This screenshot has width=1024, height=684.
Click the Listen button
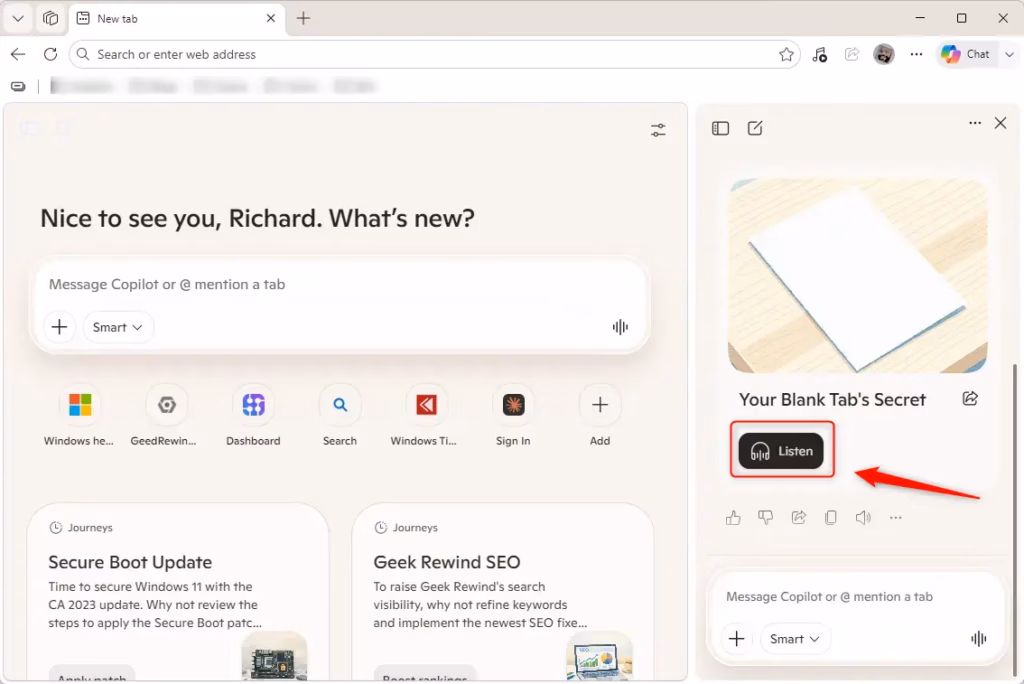coord(781,451)
